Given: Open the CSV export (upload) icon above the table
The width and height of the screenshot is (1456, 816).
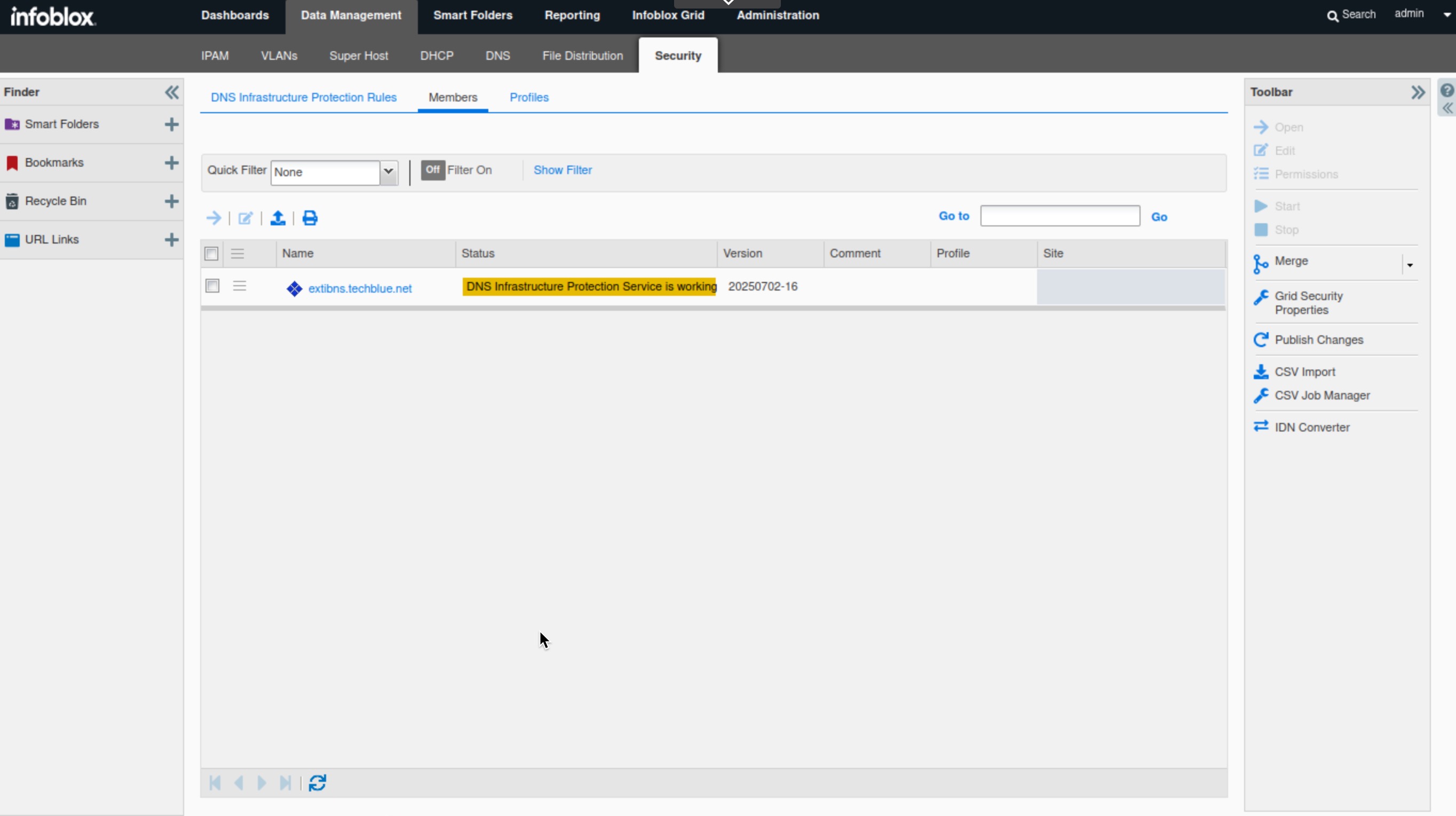Looking at the screenshot, I should point(278,218).
